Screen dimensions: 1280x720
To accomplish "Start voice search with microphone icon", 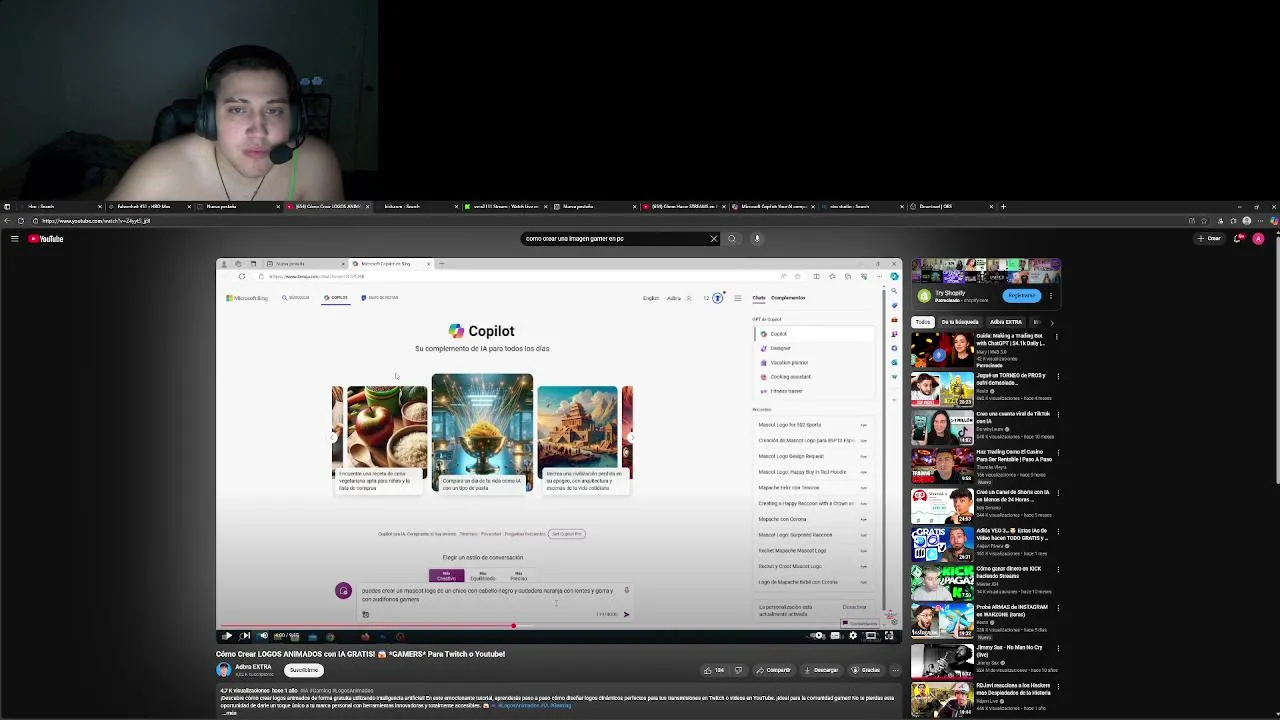I will pos(757,239).
